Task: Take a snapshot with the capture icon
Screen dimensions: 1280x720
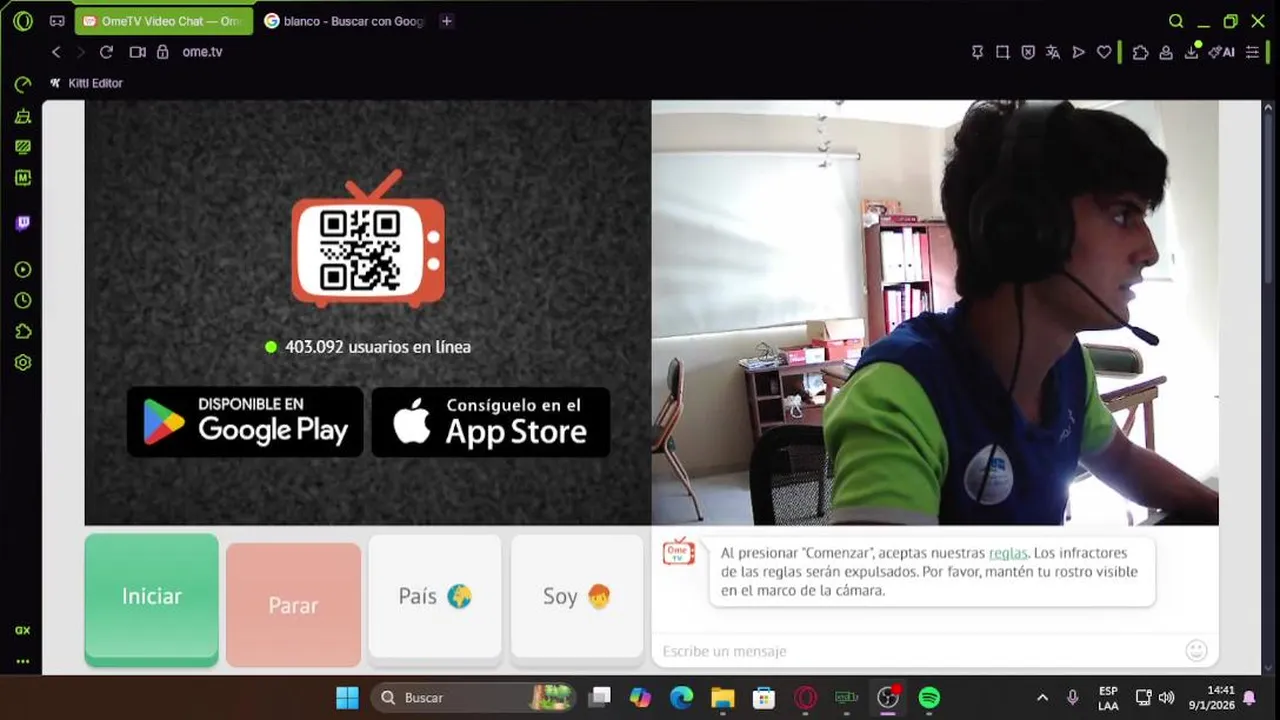Action: tap(1003, 52)
